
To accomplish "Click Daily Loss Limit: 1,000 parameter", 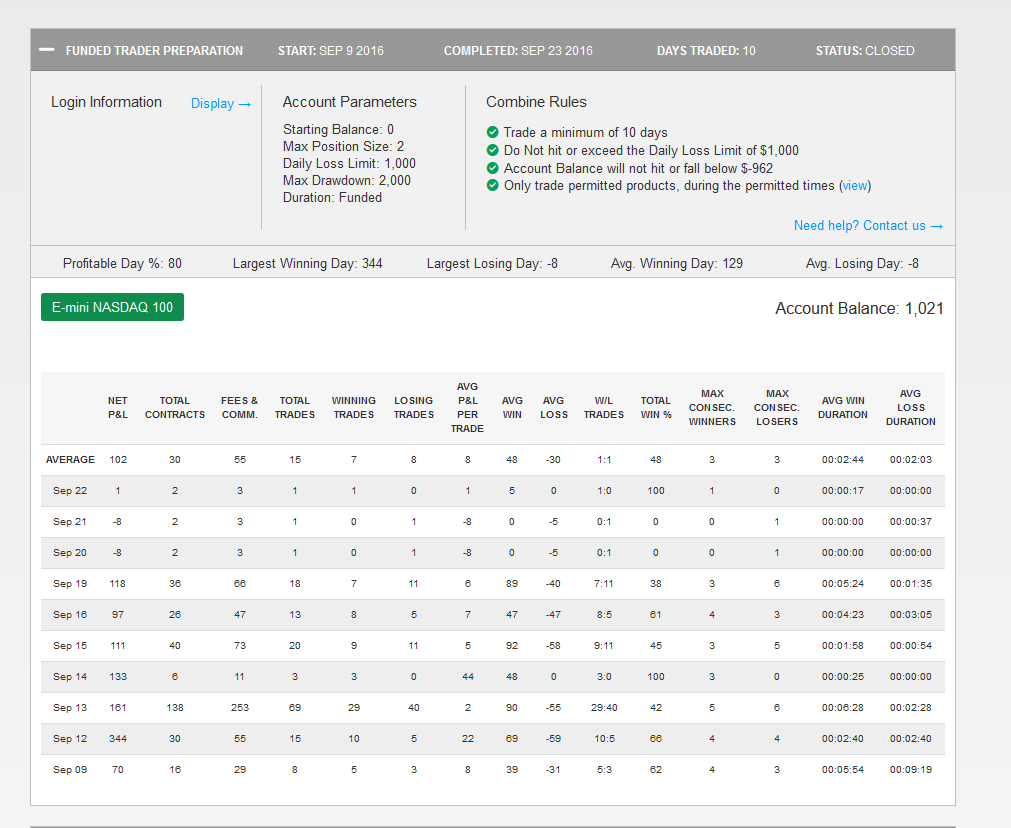I will 349,163.
